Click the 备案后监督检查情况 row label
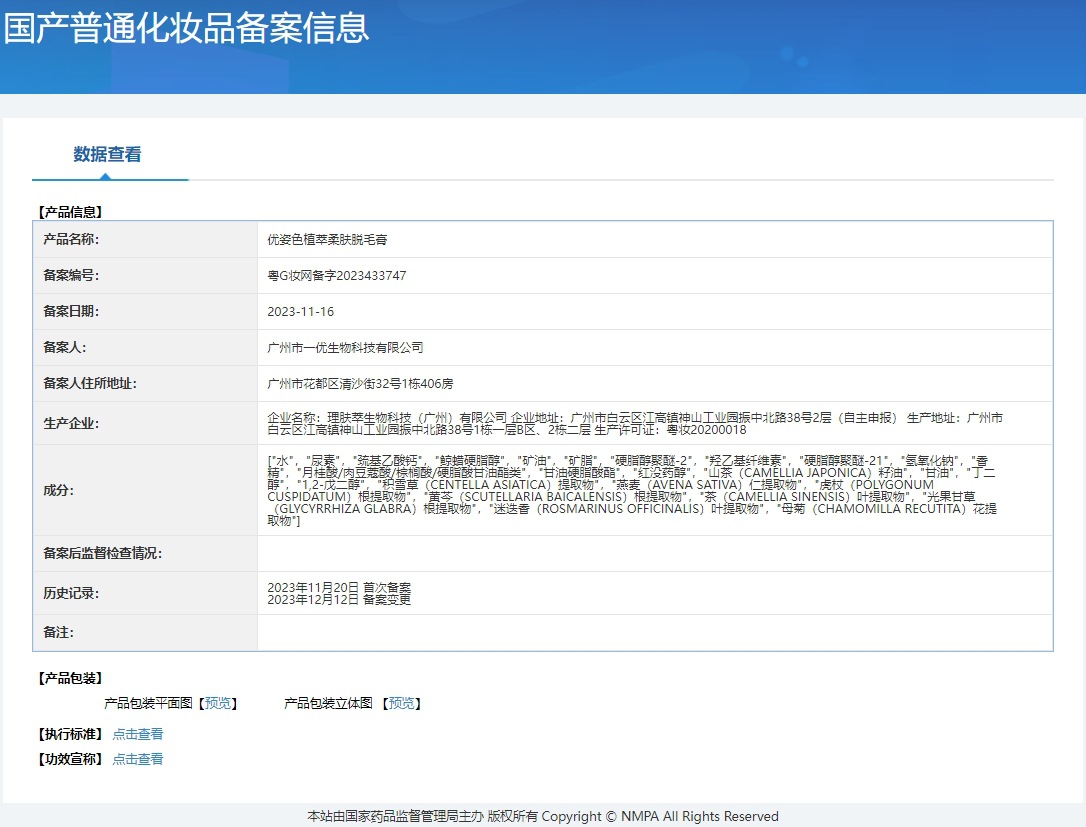Image resolution: width=1086 pixels, height=827 pixels. pyautogui.click(x=102, y=553)
